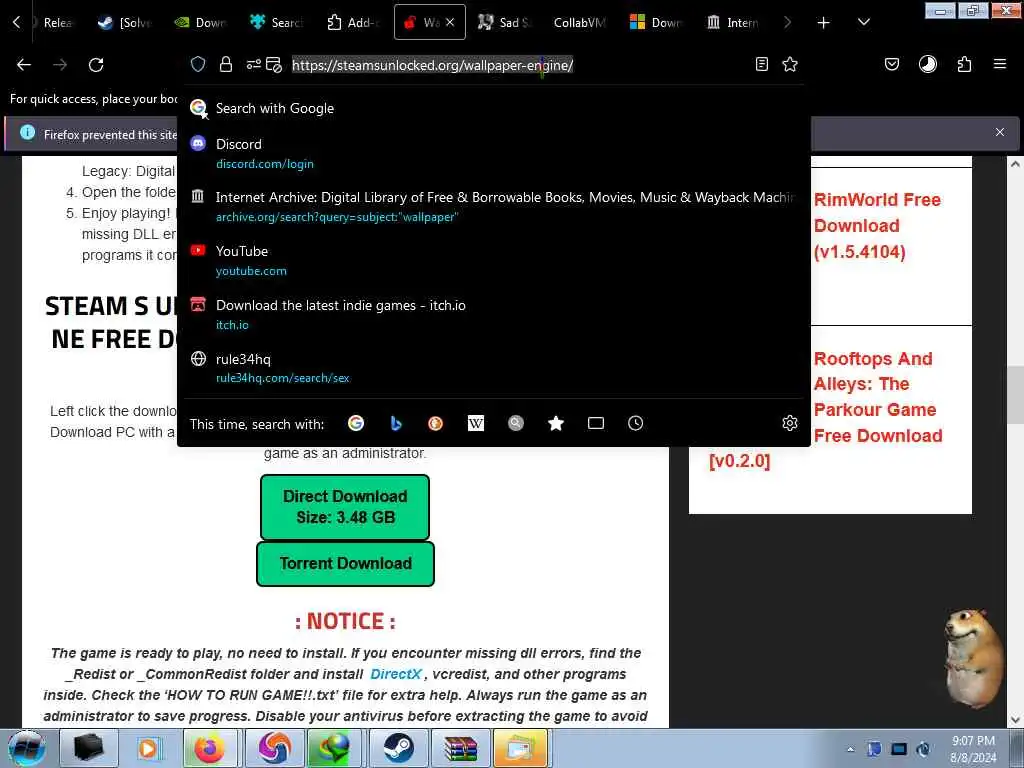This screenshot has width=1024, height=768.
Task: Click the hamster mascot image
Action: [x=975, y=658]
